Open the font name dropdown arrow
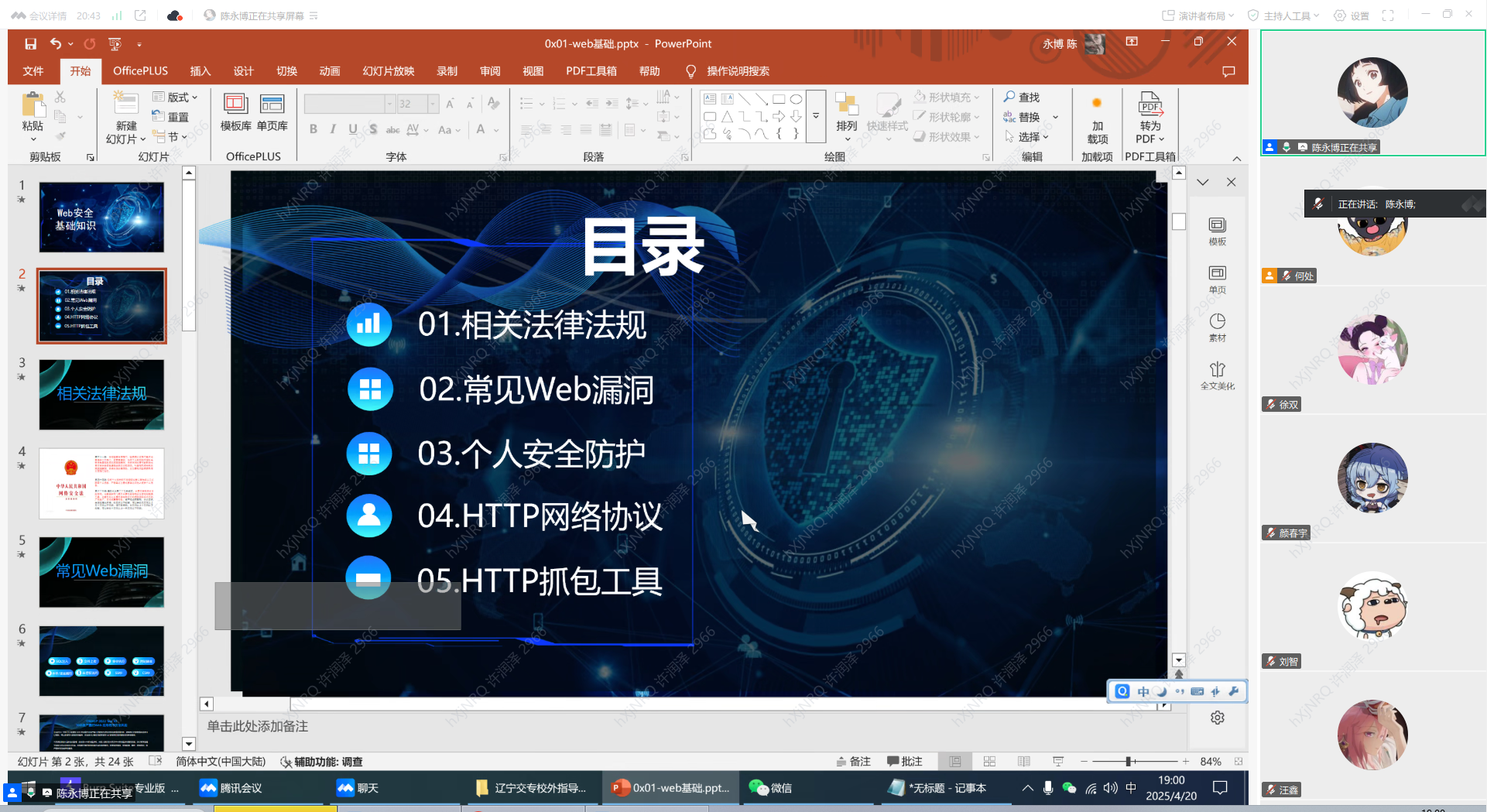 (x=389, y=104)
